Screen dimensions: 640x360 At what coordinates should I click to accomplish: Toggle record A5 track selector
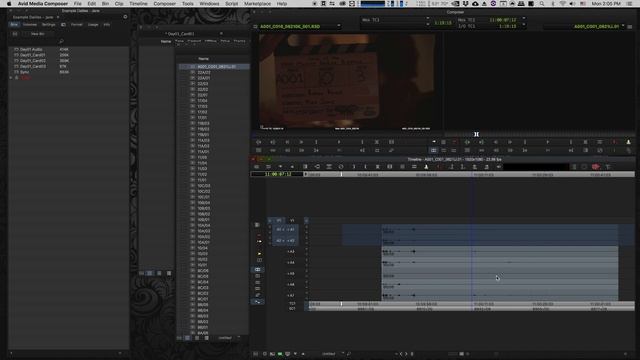coord(291,273)
